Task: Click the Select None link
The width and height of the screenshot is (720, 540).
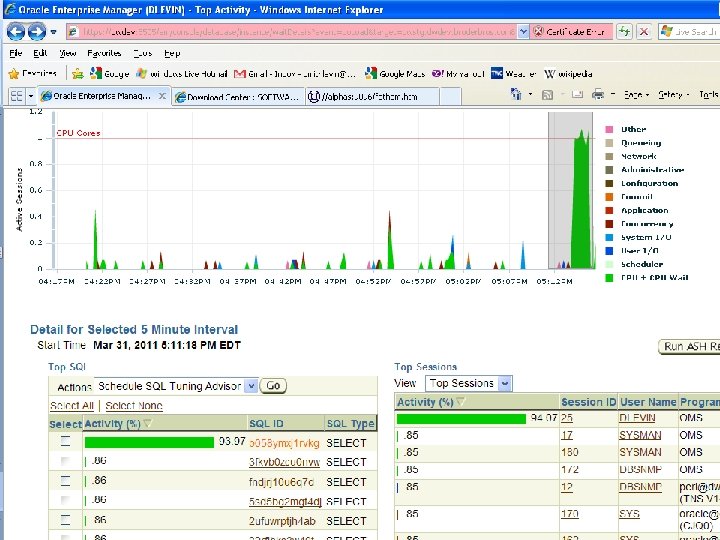Action: click(x=134, y=406)
